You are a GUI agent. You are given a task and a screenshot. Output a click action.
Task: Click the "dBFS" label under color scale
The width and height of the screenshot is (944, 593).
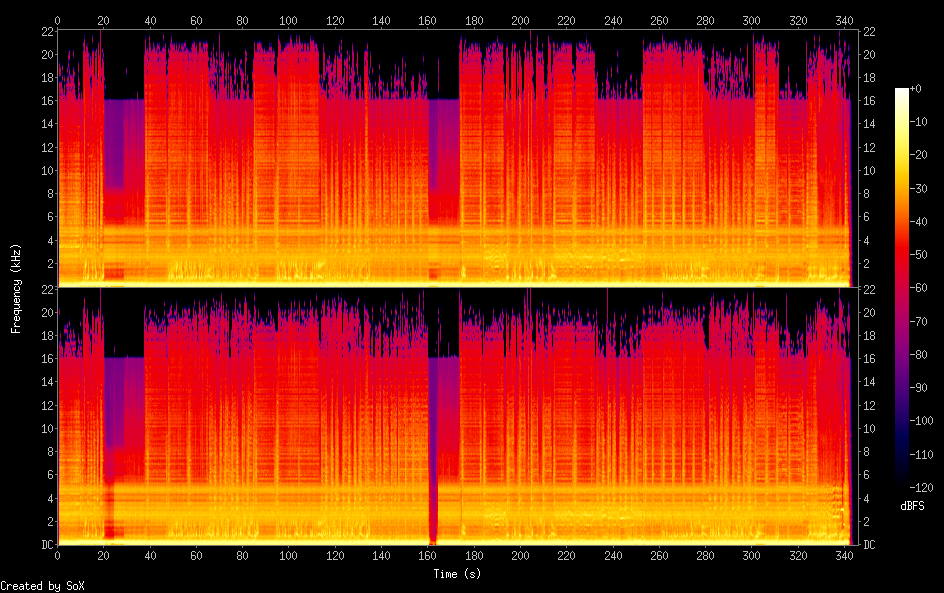click(912, 509)
